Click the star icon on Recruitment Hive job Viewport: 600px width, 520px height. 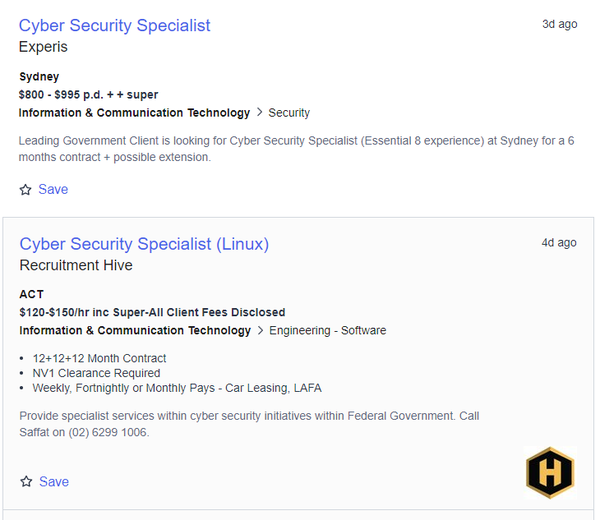point(26,481)
